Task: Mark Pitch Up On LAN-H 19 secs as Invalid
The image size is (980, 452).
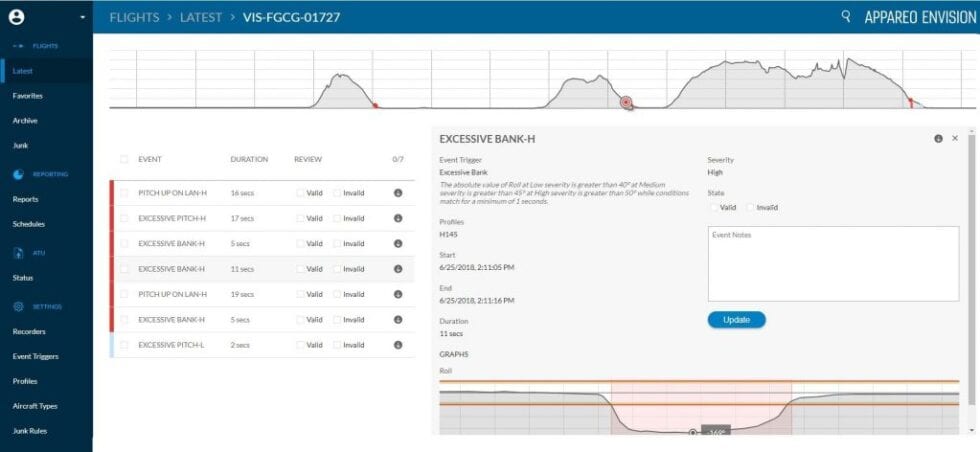Action: (337, 294)
